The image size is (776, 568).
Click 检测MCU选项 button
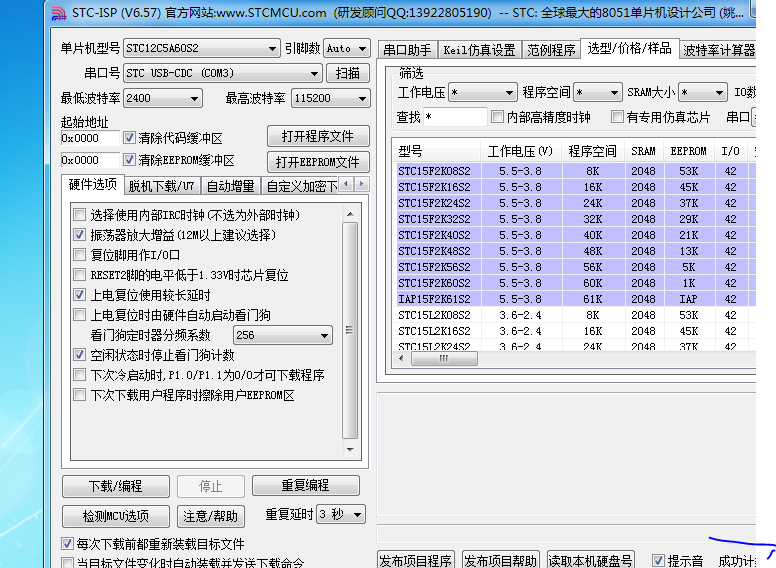116,517
